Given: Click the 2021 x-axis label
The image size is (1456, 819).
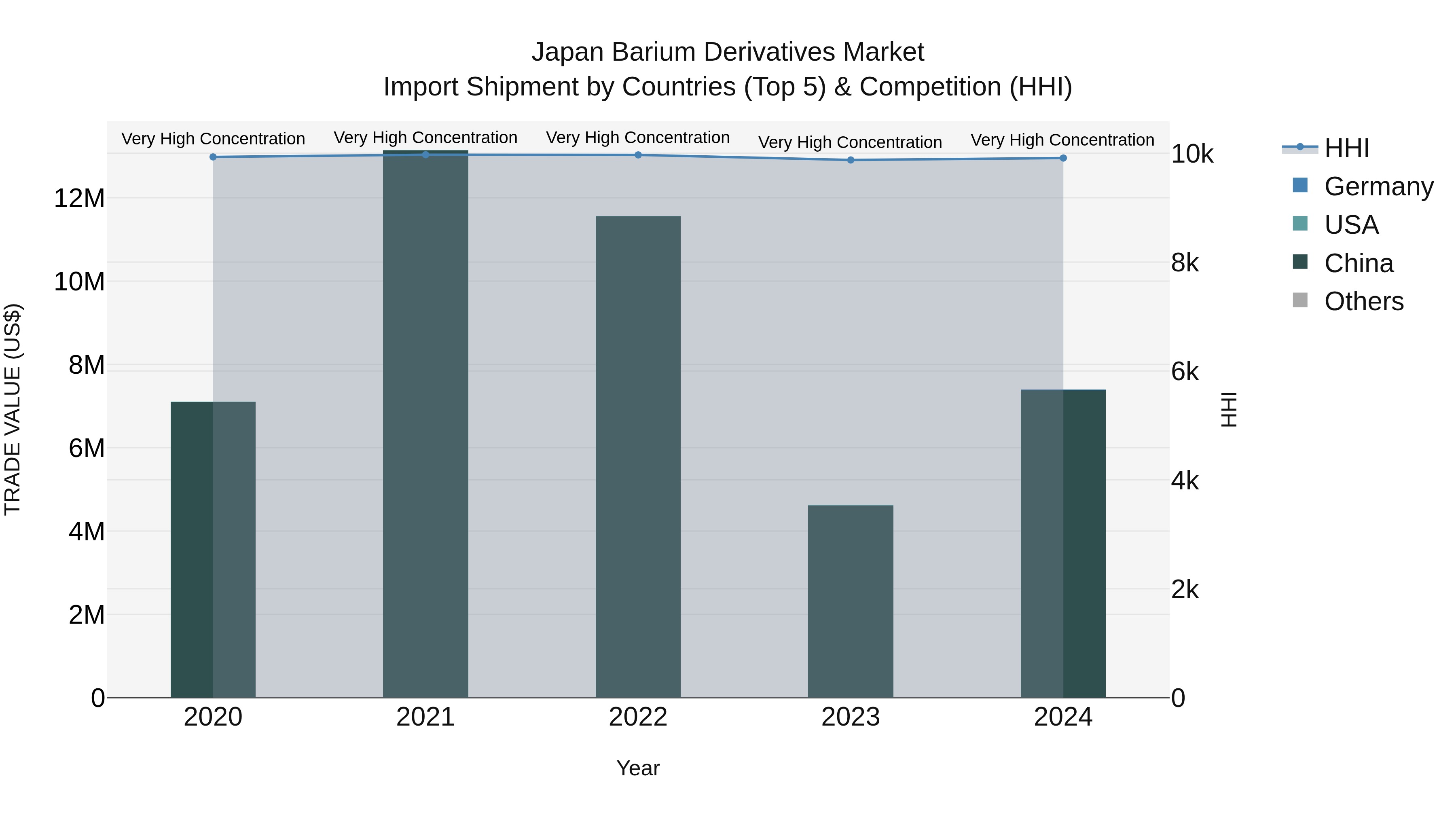Looking at the screenshot, I should tap(425, 717).
